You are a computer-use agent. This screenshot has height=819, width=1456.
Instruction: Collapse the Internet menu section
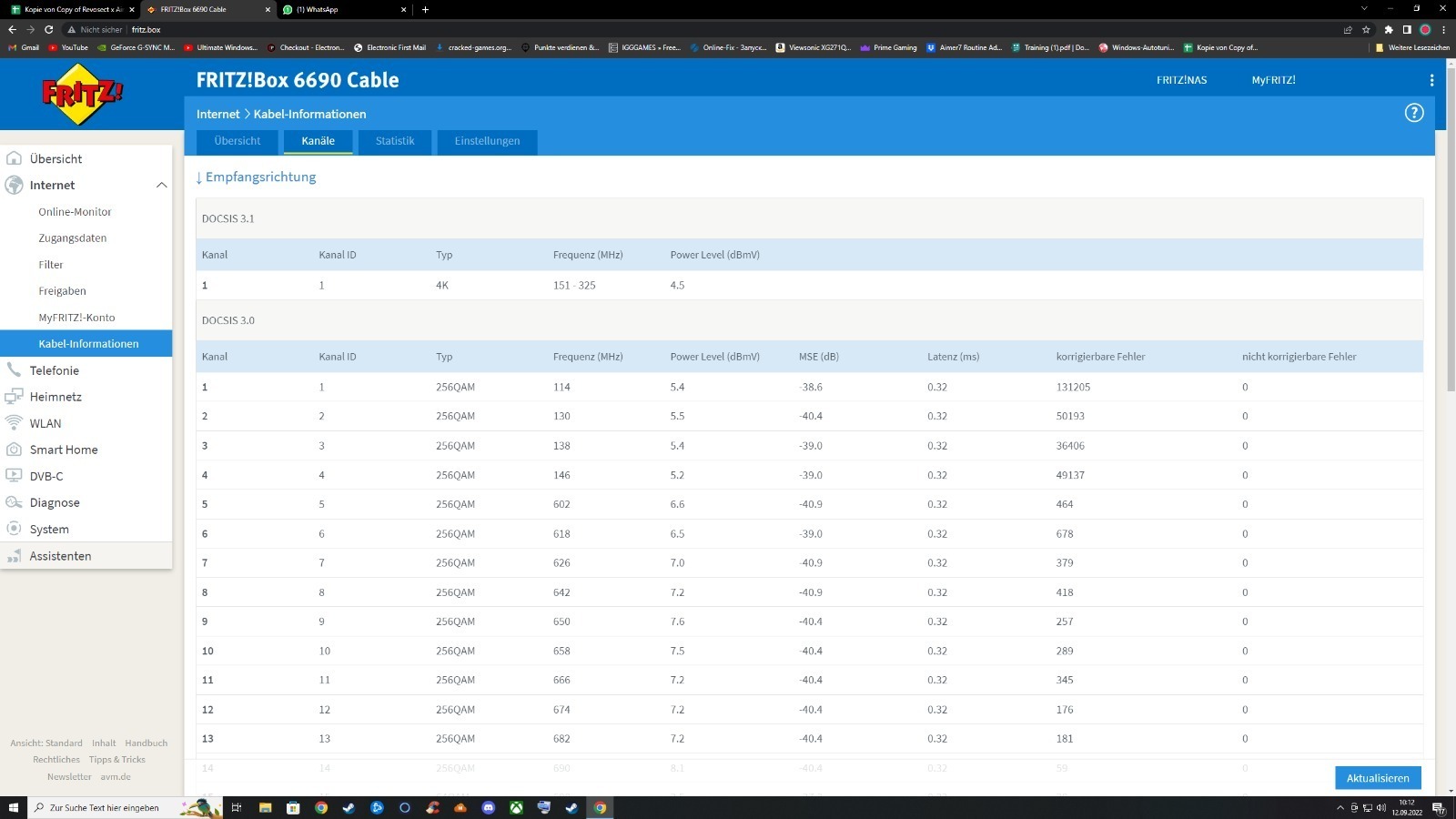[161, 185]
